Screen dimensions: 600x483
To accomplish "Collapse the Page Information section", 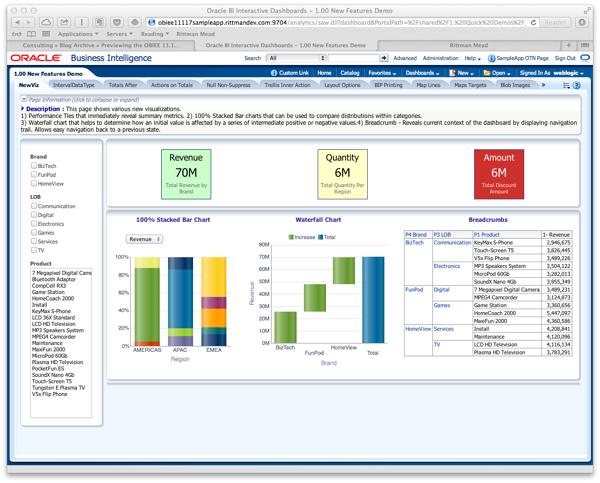I will click(x=24, y=100).
